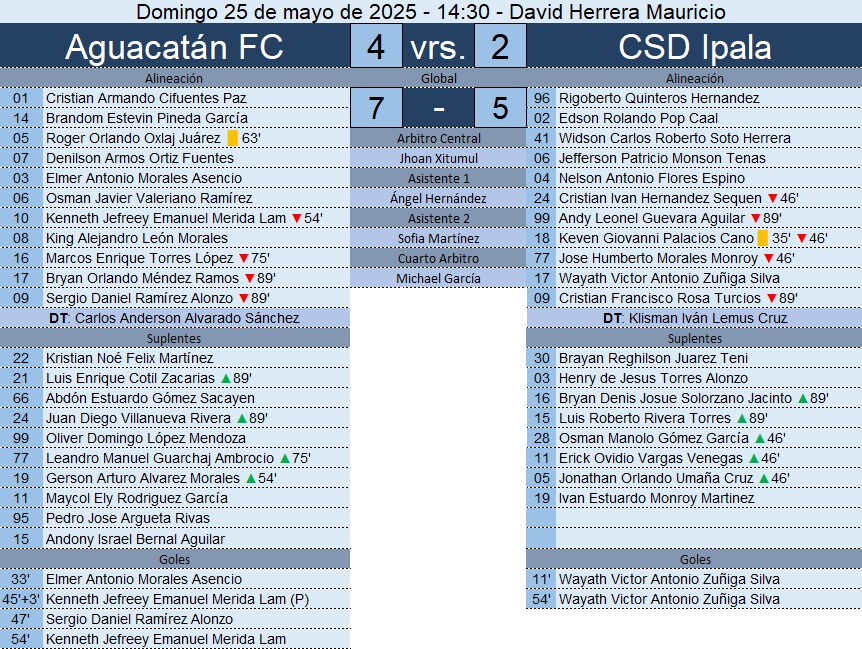The image size is (862, 649).
Task: Select the CSD Ipala team header
Action: [x=694, y=48]
